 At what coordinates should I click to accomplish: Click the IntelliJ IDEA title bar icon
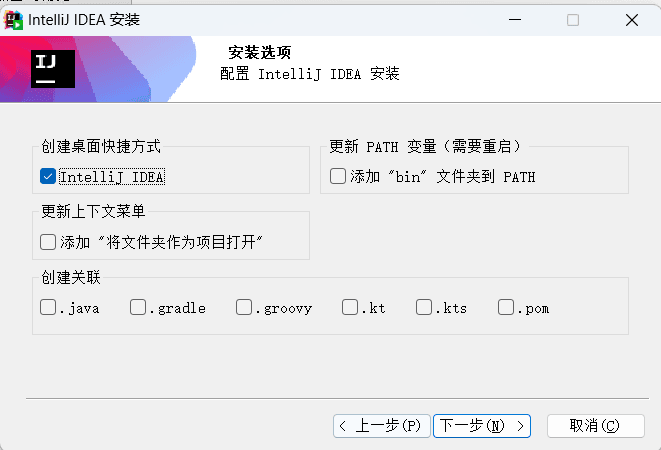(14, 19)
